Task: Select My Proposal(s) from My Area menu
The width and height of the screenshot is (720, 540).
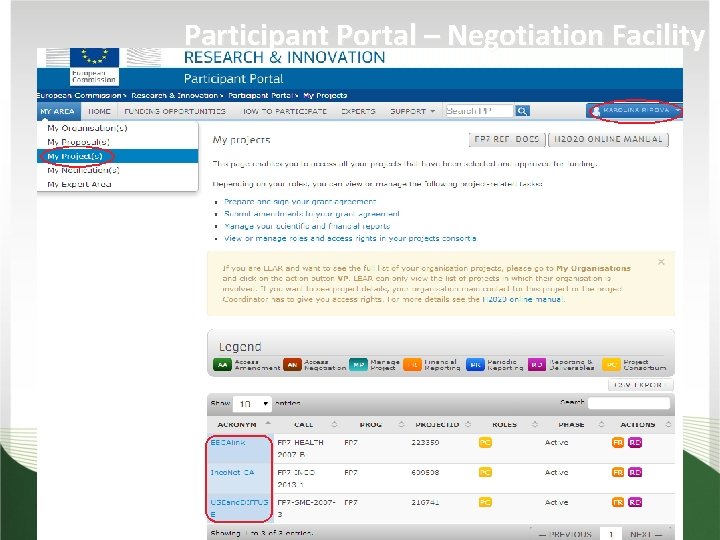Action: click(79, 142)
